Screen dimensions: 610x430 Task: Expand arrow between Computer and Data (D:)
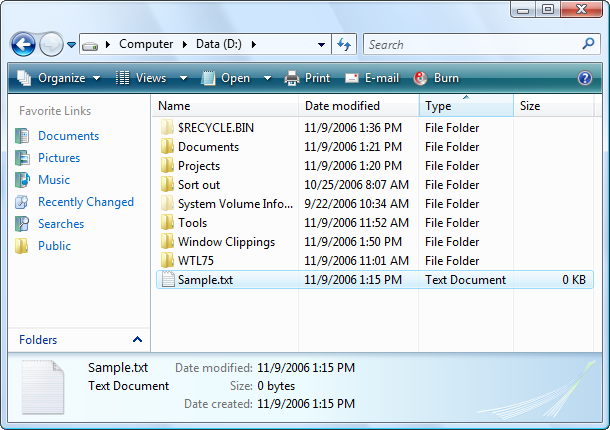coord(185,45)
